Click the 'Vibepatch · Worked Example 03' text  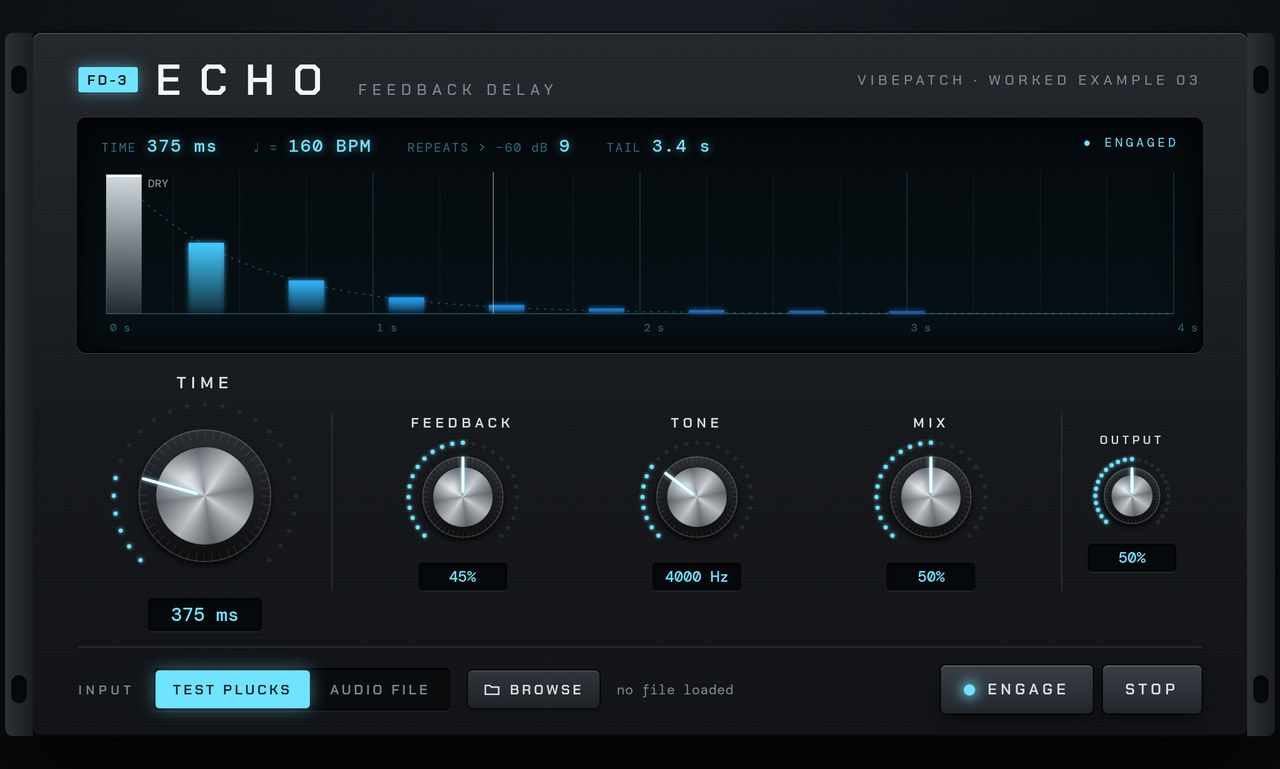1028,80
